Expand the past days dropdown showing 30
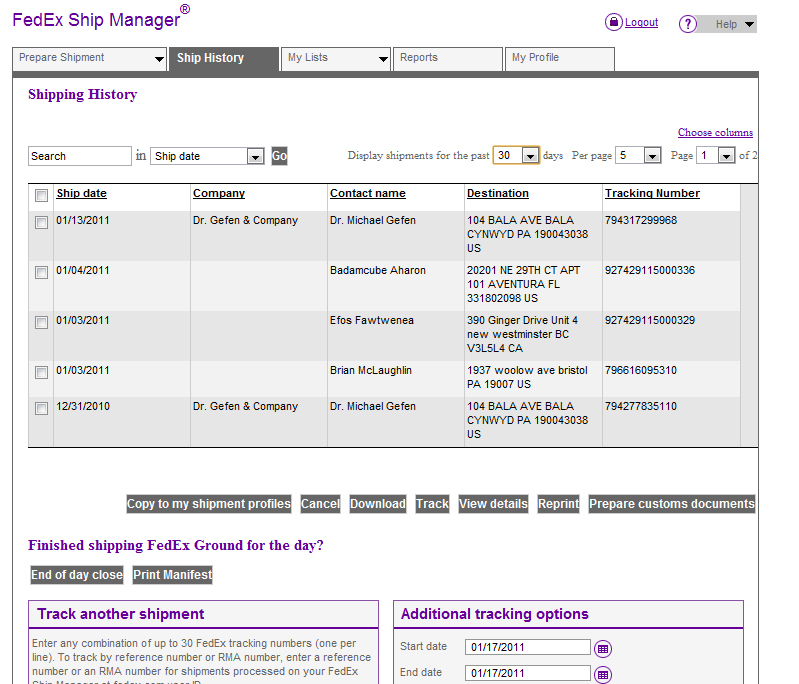 530,156
